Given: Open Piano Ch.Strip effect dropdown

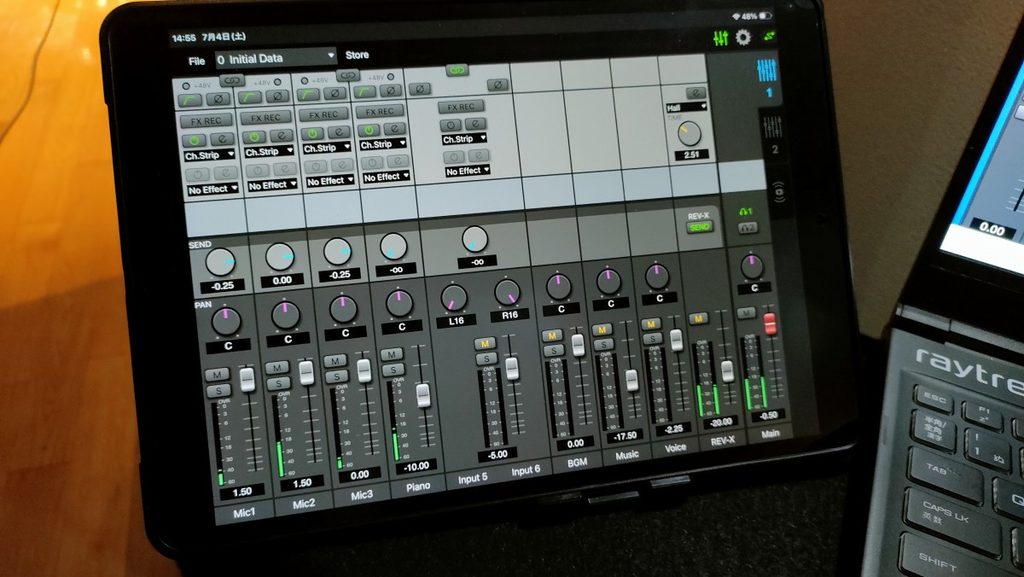Looking at the screenshot, I should (x=383, y=145).
